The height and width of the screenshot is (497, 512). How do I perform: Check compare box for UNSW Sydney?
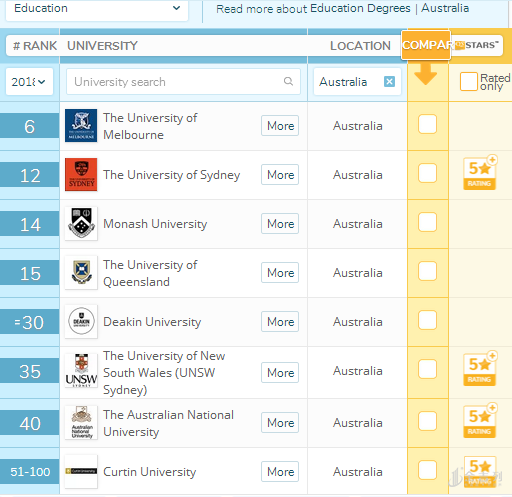click(x=427, y=369)
